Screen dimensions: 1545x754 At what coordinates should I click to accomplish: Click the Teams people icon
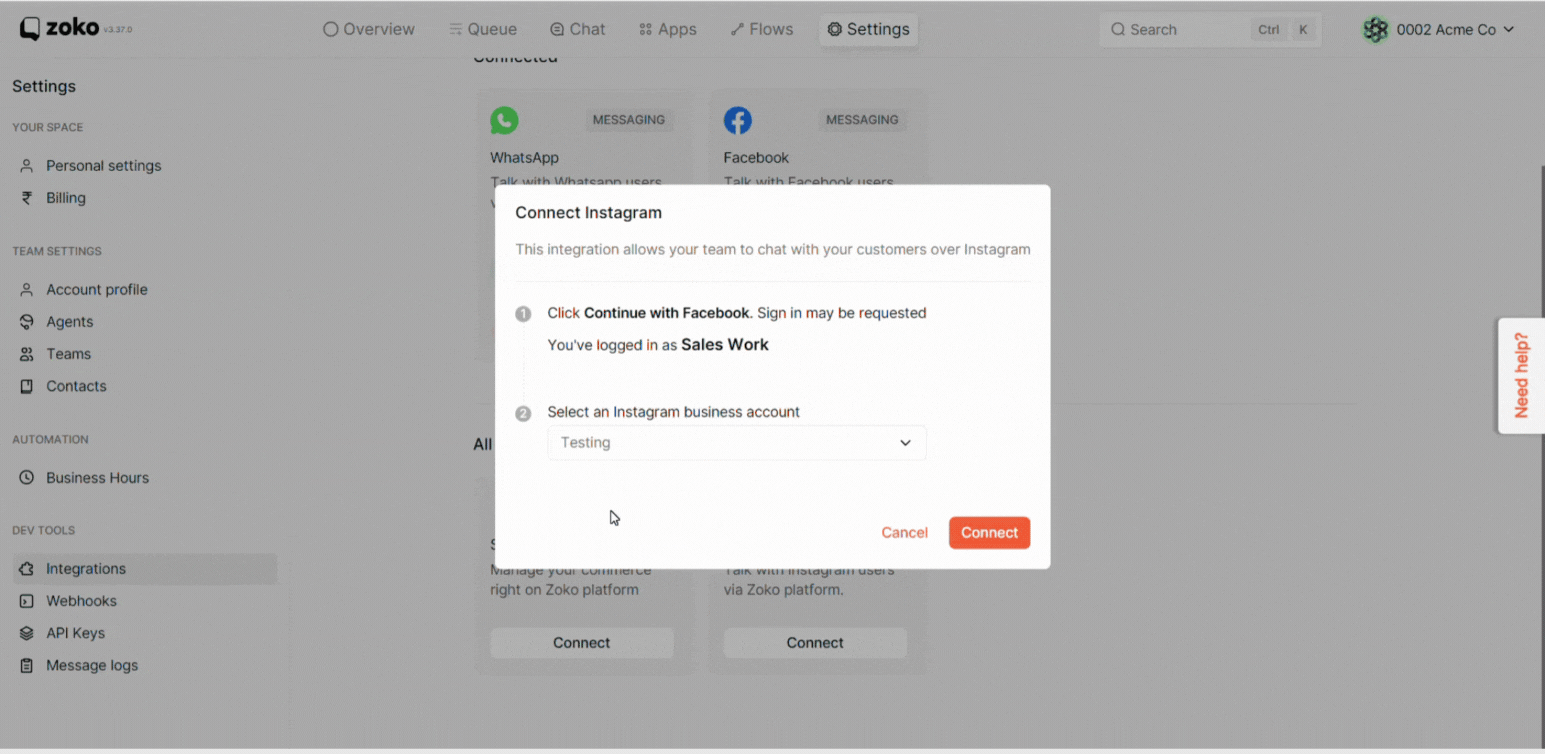tap(27, 354)
